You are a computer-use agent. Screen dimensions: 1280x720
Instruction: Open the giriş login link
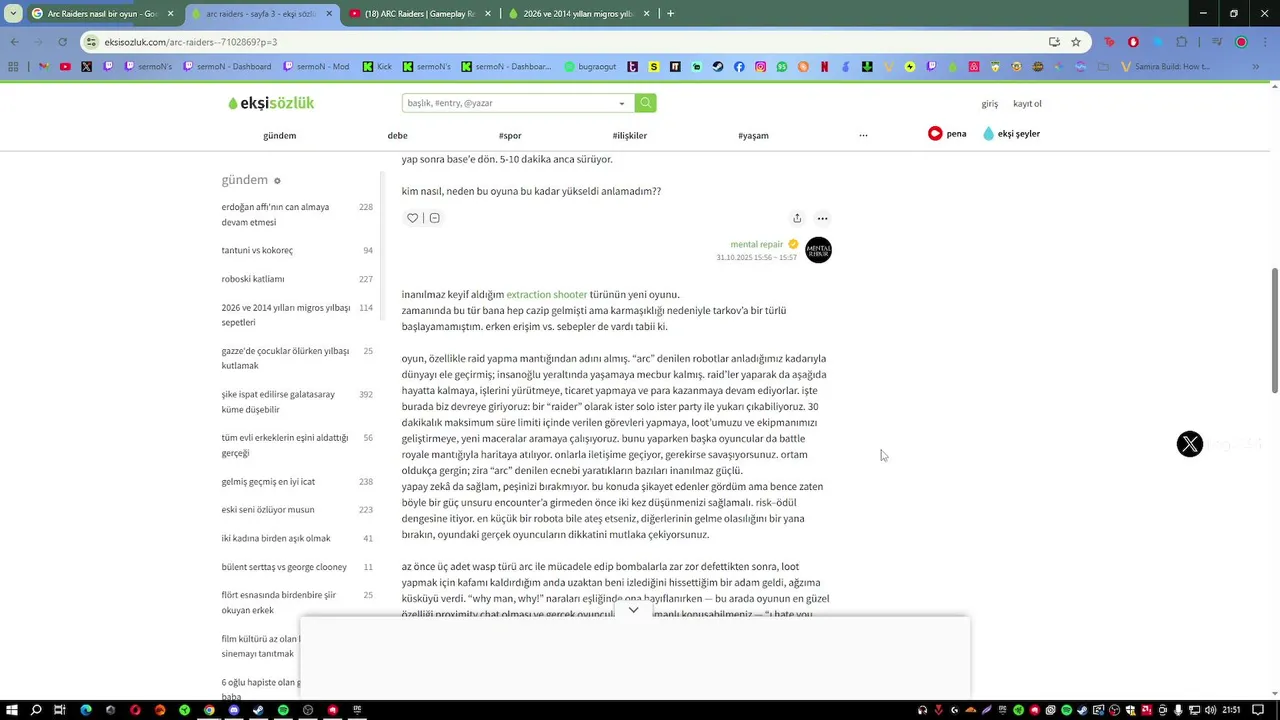click(989, 104)
